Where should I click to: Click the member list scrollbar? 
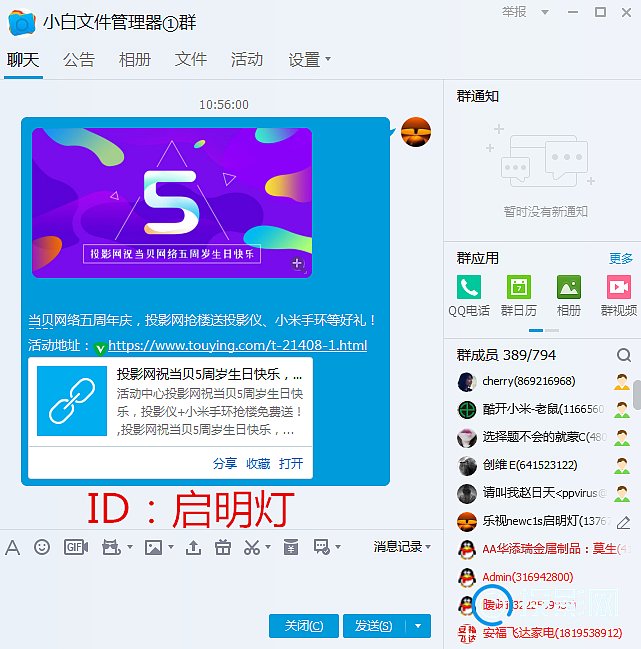tap(637, 395)
